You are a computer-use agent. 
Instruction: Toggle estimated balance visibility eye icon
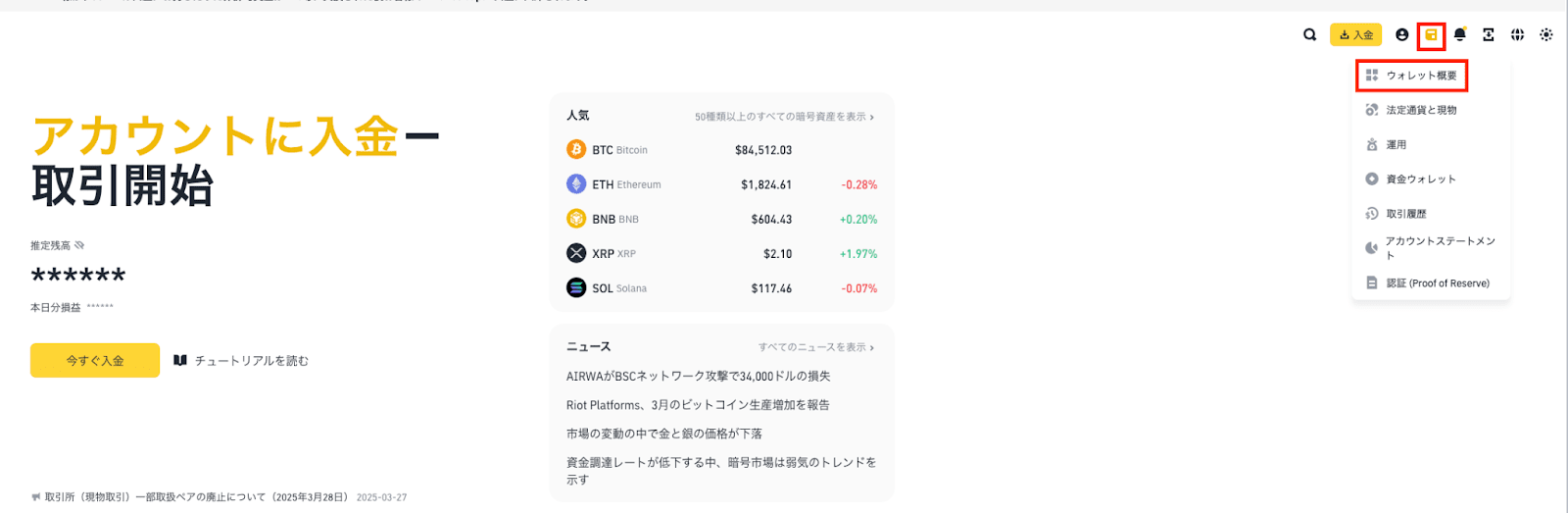(x=79, y=245)
